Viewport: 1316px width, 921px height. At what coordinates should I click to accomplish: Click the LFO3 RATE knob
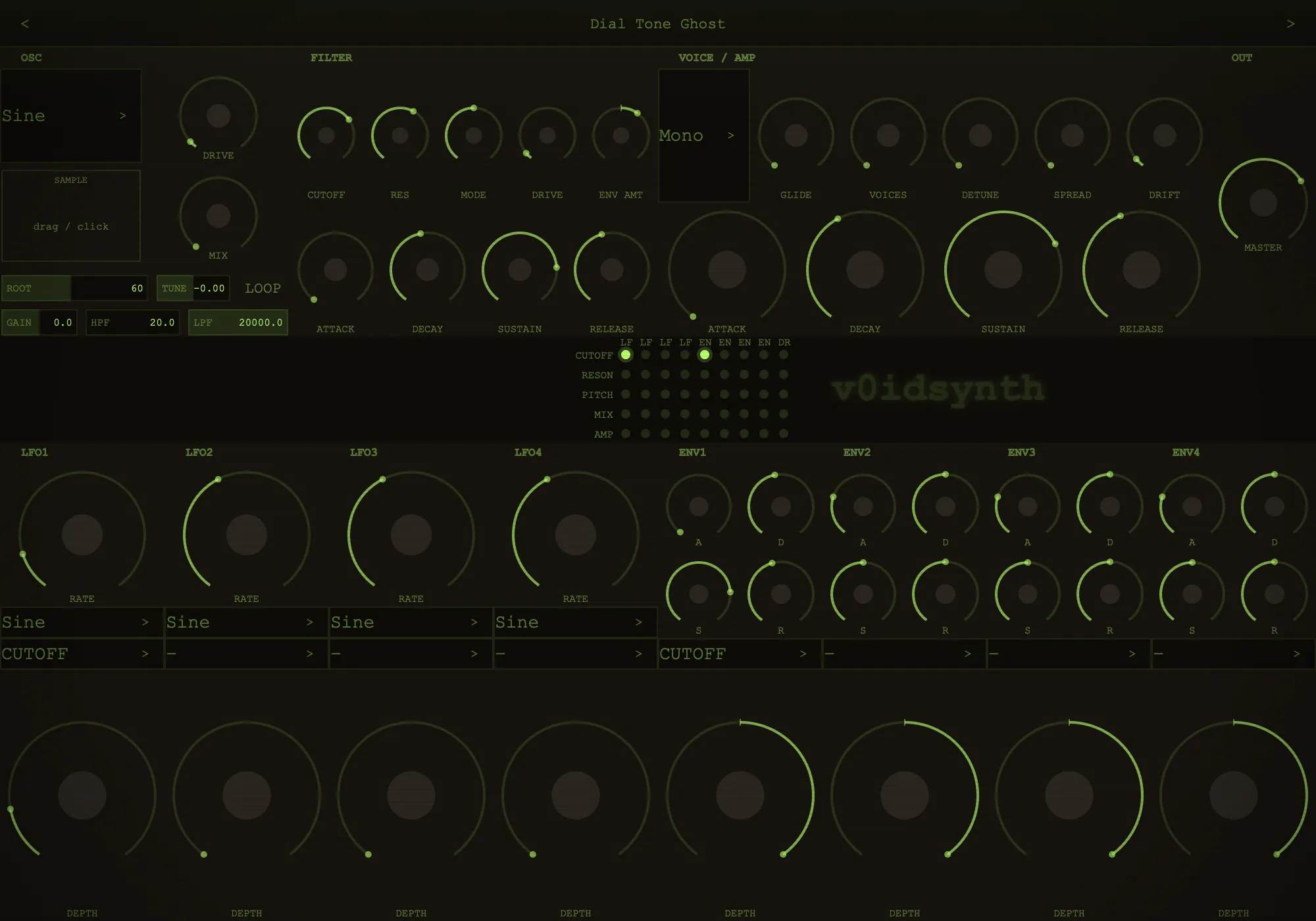[411, 535]
